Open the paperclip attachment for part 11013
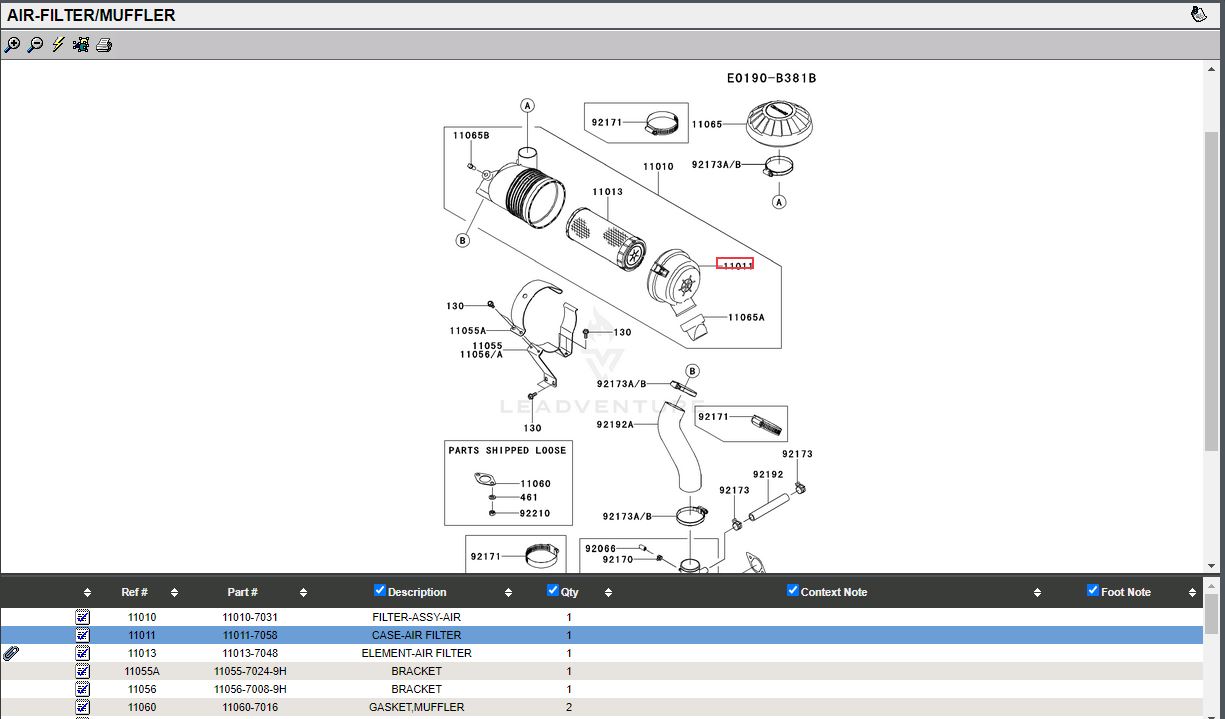The width and height of the screenshot is (1225, 719). 11,653
